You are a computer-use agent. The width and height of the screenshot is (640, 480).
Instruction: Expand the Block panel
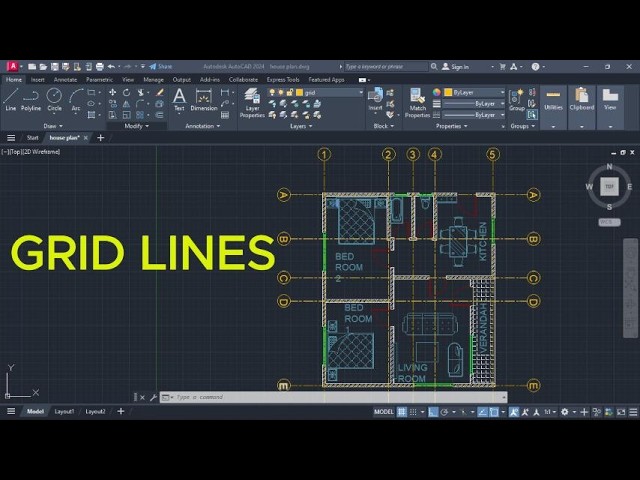click(x=384, y=126)
